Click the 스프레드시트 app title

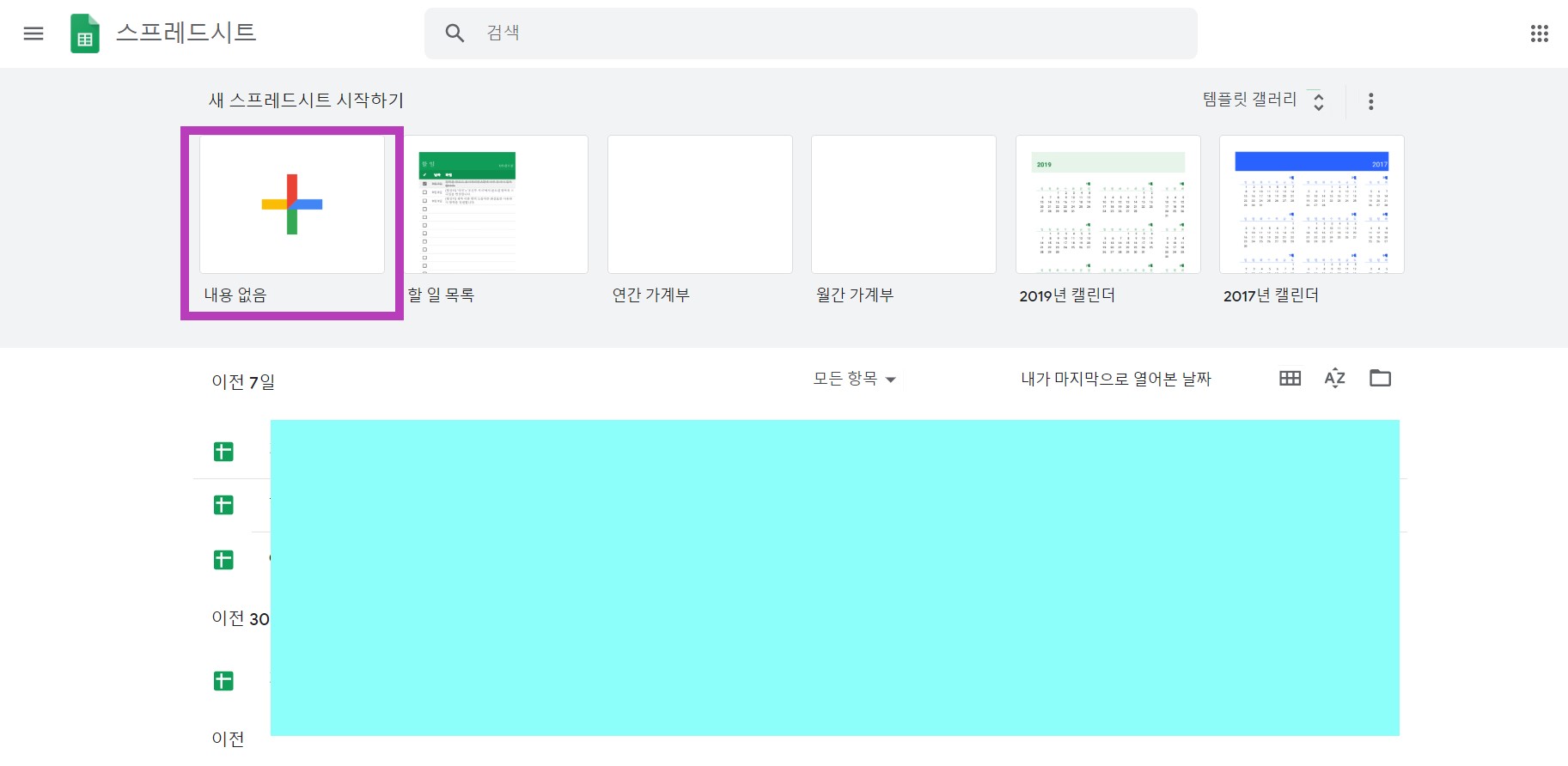(x=186, y=33)
